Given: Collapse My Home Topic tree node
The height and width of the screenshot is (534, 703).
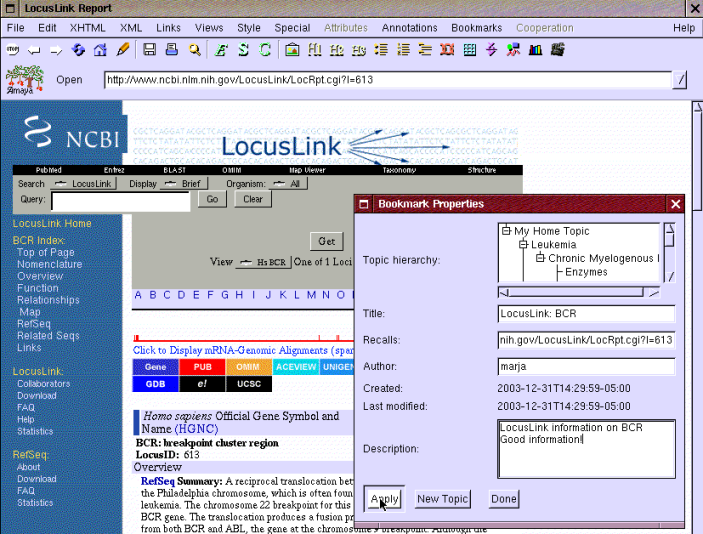Looking at the screenshot, I should pos(507,231).
